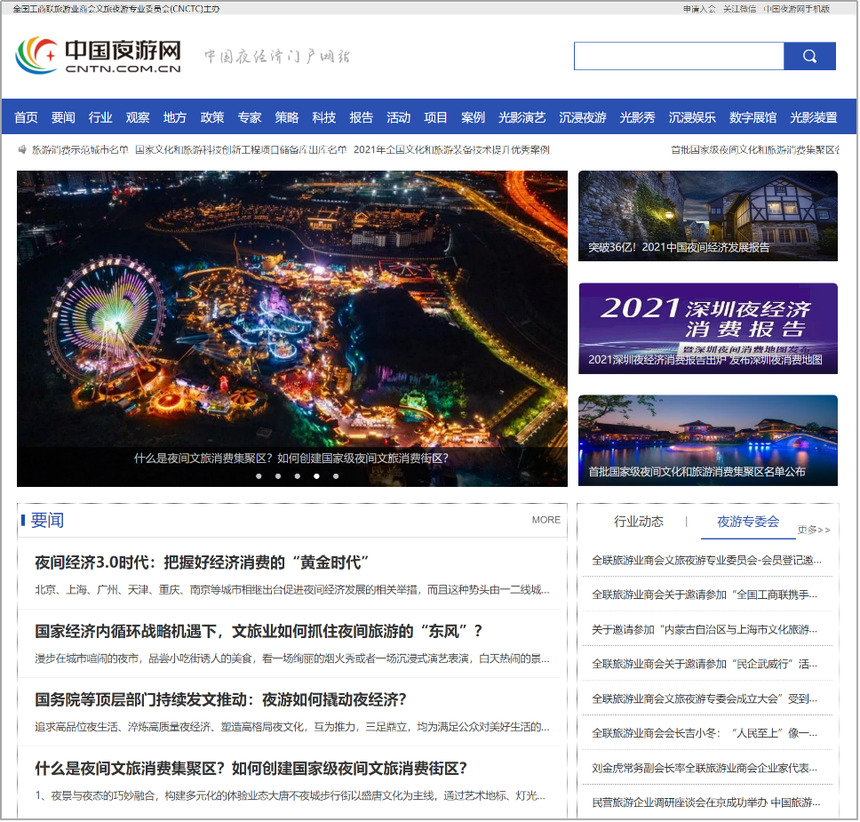The width and height of the screenshot is (860, 822).
Task: Go to 光影演艺 in navigation bar
Action: [x=522, y=117]
